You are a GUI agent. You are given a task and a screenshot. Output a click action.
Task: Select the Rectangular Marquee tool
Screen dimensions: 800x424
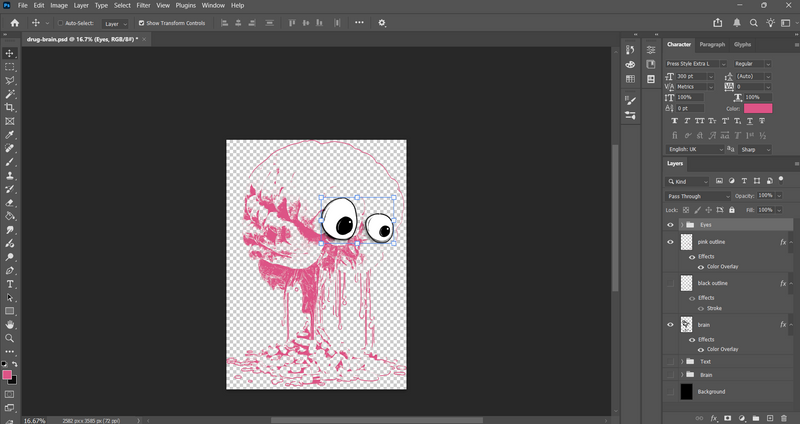coord(10,67)
